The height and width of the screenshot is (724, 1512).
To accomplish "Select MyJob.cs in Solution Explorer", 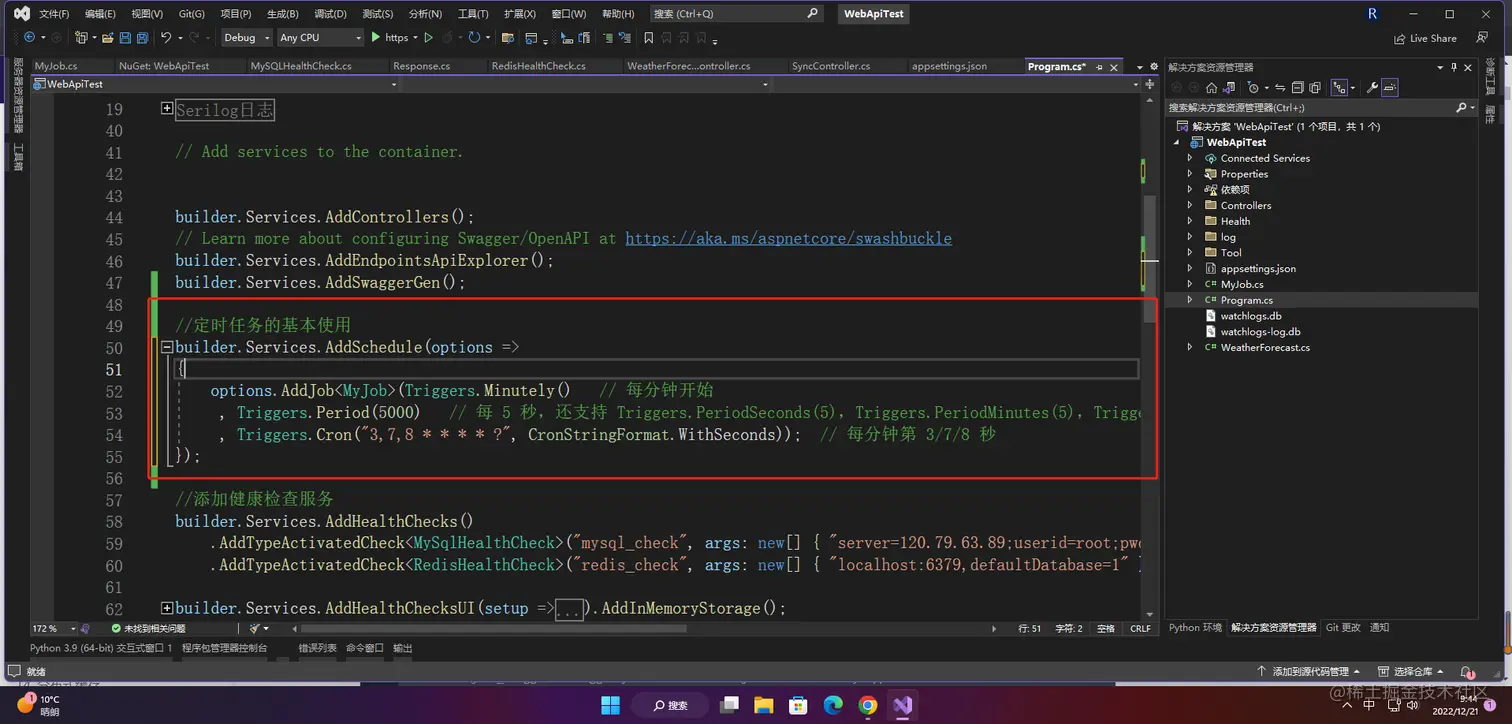I will click(1242, 284).
